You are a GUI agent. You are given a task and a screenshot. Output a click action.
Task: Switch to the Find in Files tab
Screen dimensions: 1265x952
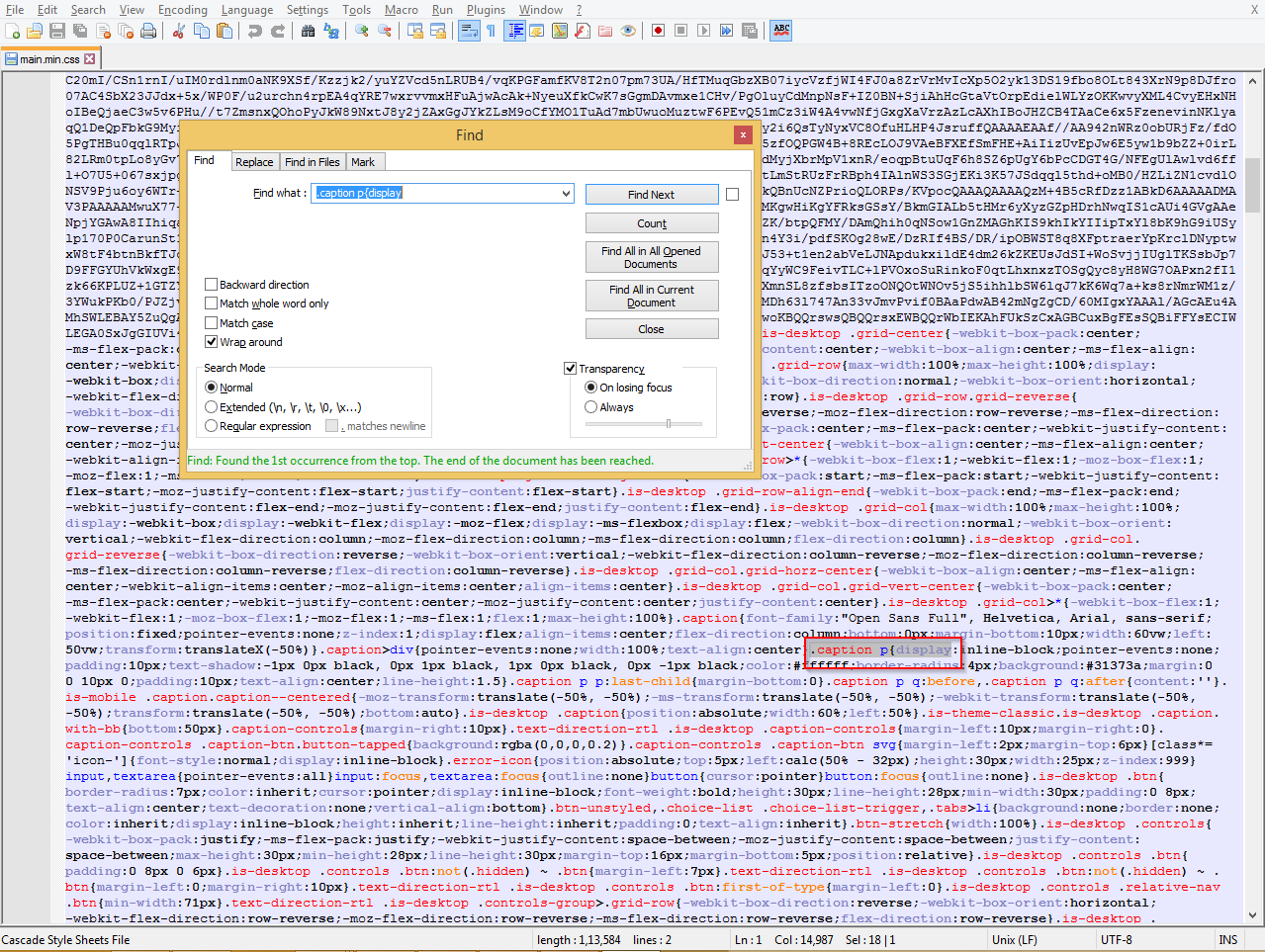tap(312, 162)
